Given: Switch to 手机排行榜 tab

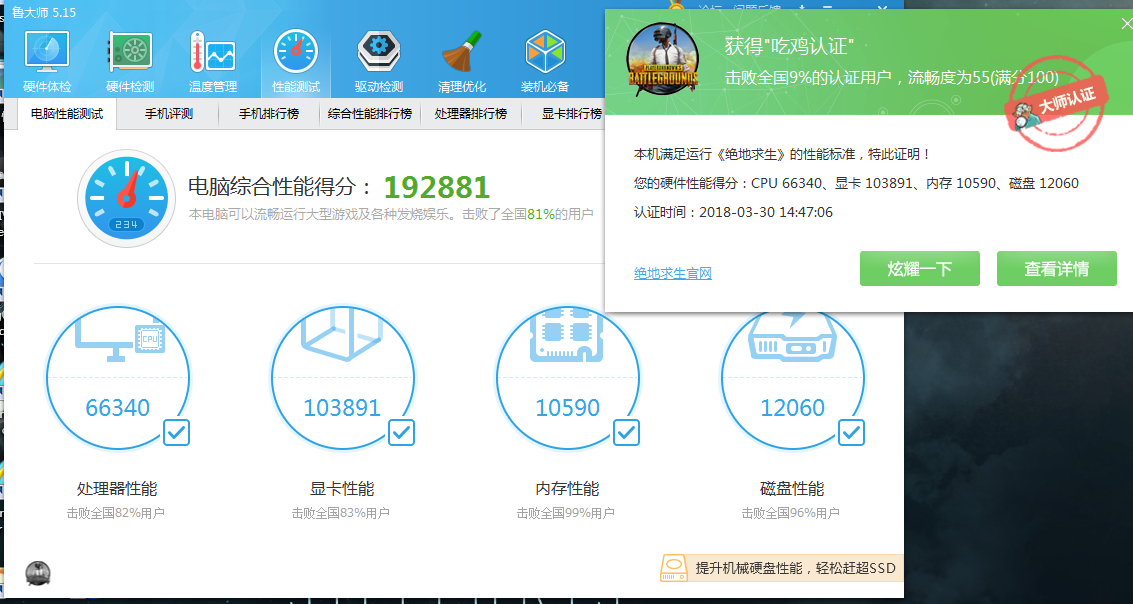Looking at the screenshot, I should (x=269, y=113).
